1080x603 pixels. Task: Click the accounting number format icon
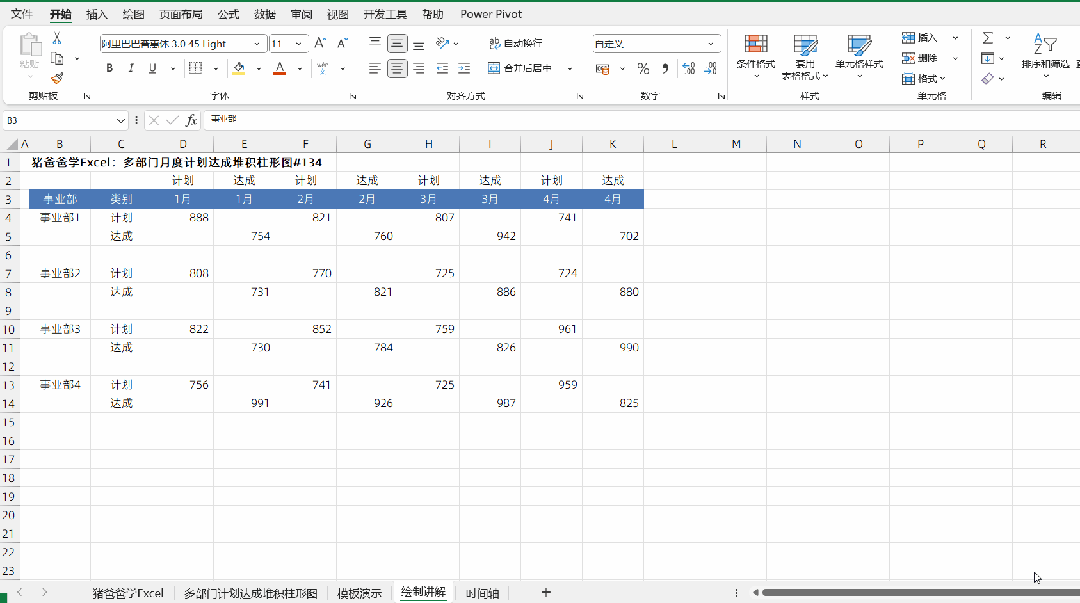point(603,69)
